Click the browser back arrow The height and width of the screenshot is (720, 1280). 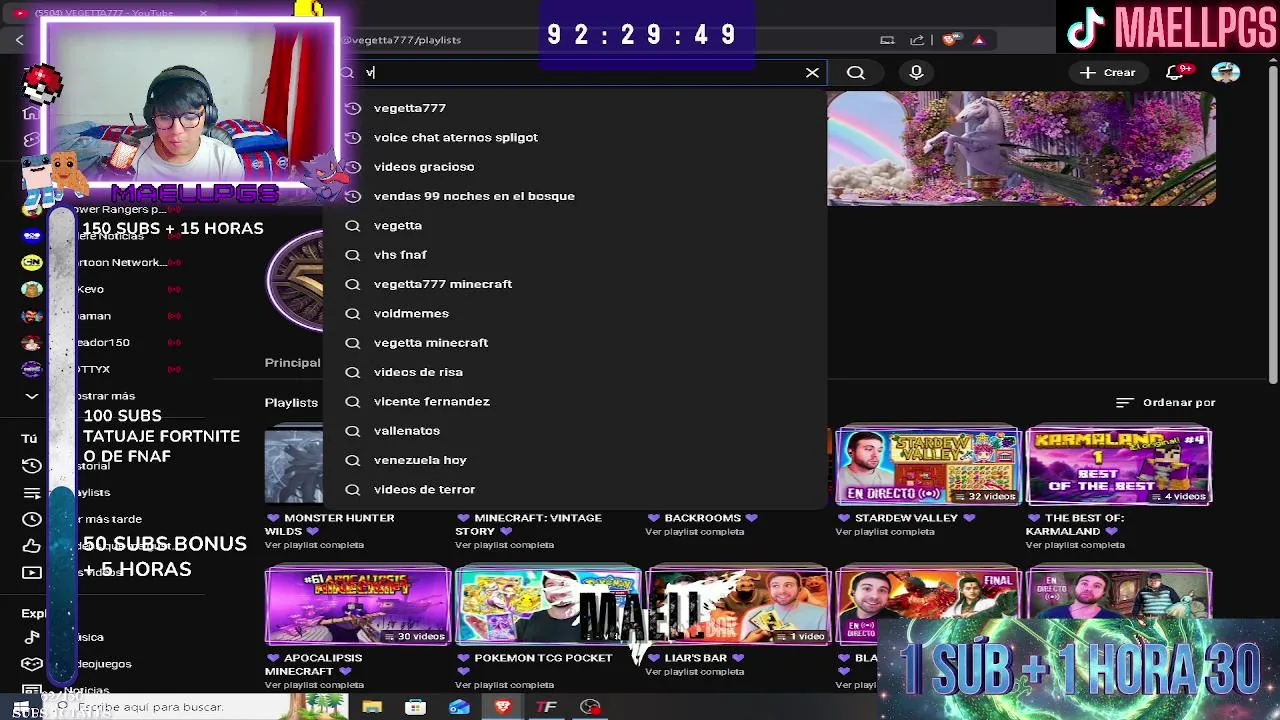click(19, 40)
